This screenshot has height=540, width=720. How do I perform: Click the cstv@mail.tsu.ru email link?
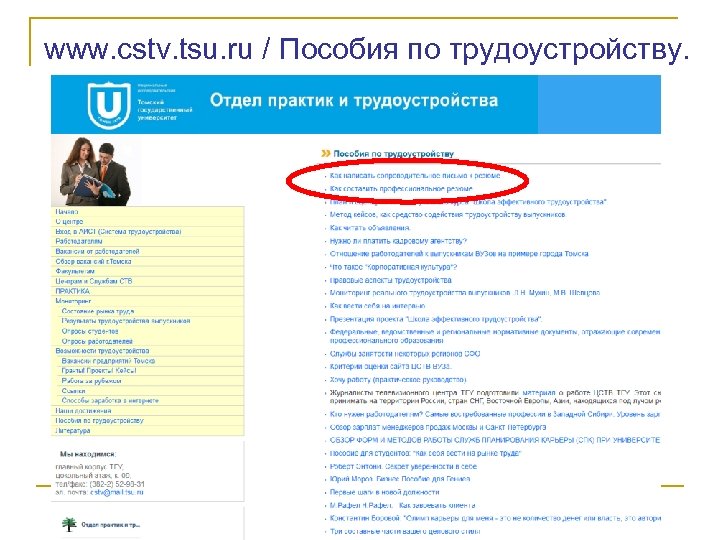coord(117,492)
